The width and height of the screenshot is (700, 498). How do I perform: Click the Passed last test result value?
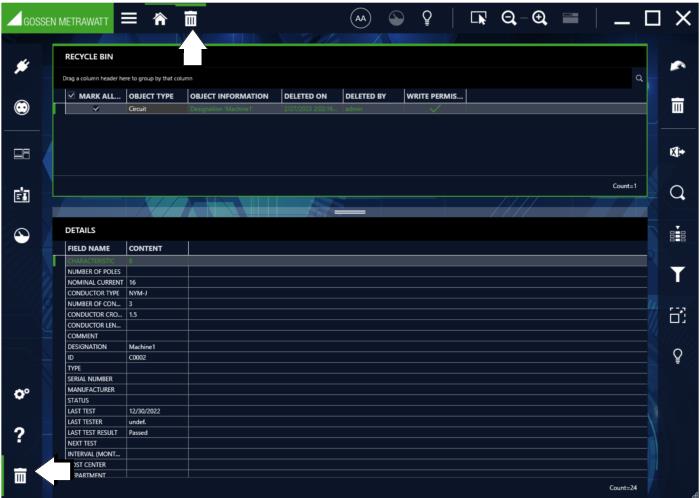[138, 432]
